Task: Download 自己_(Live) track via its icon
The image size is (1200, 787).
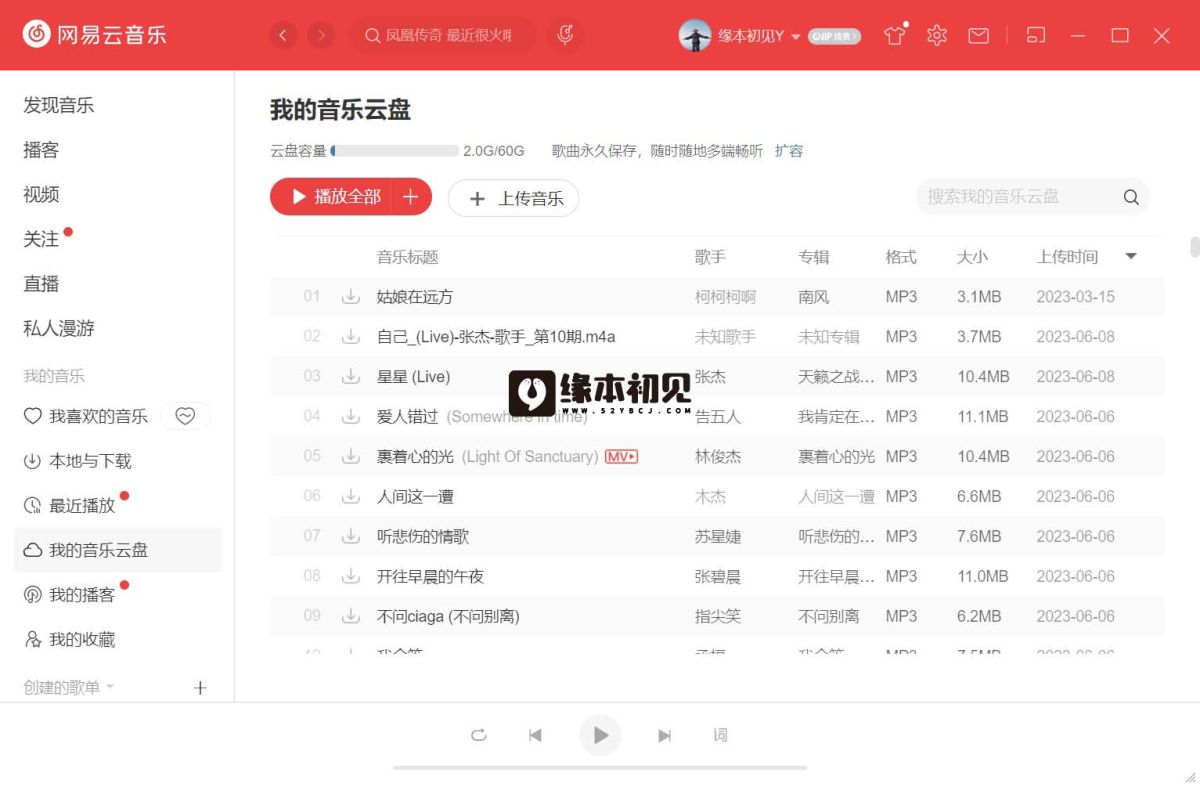Action: [x=351, y=337]
